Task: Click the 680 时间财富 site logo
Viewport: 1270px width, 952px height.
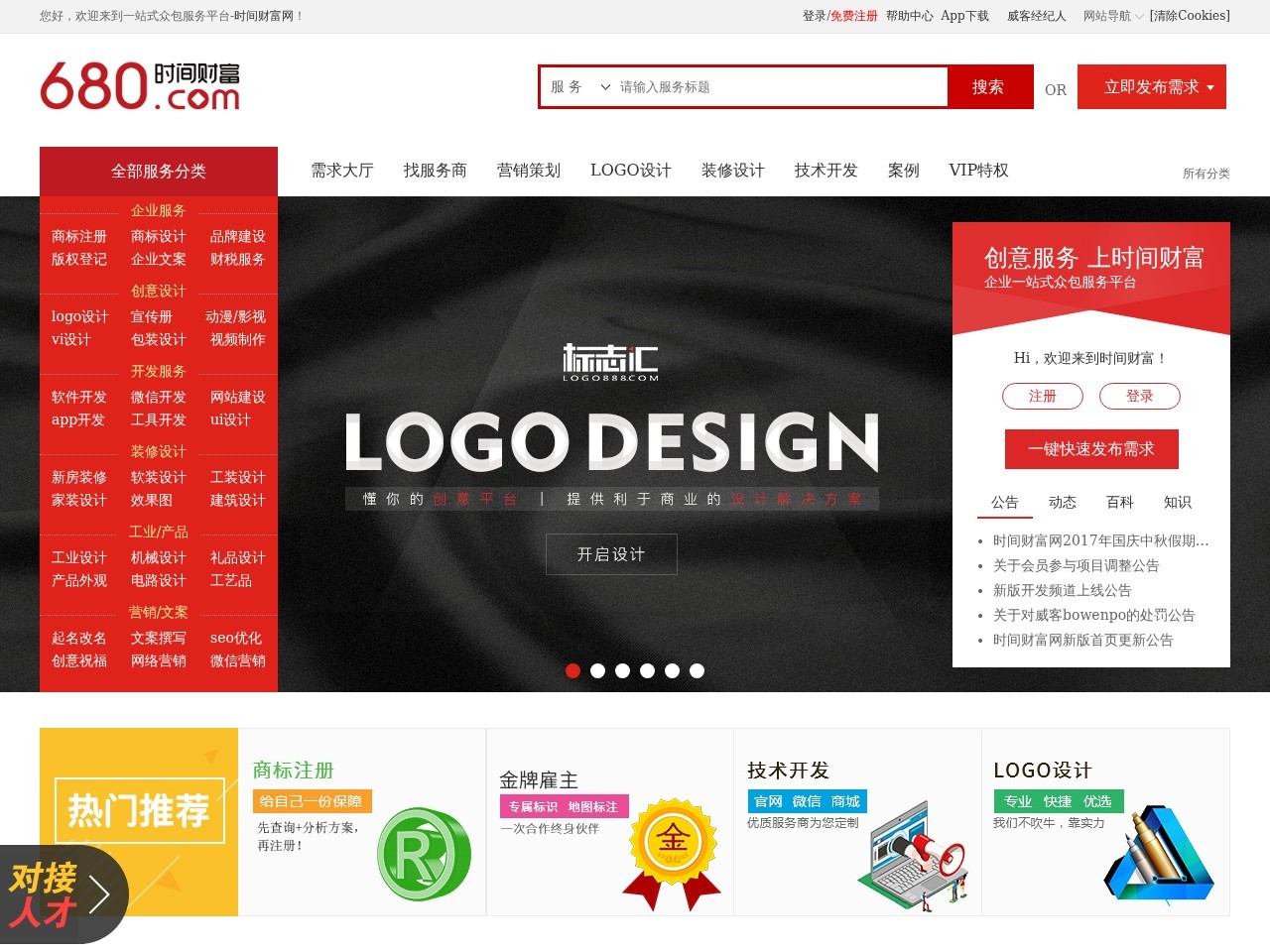Action: tap(140, 86)
